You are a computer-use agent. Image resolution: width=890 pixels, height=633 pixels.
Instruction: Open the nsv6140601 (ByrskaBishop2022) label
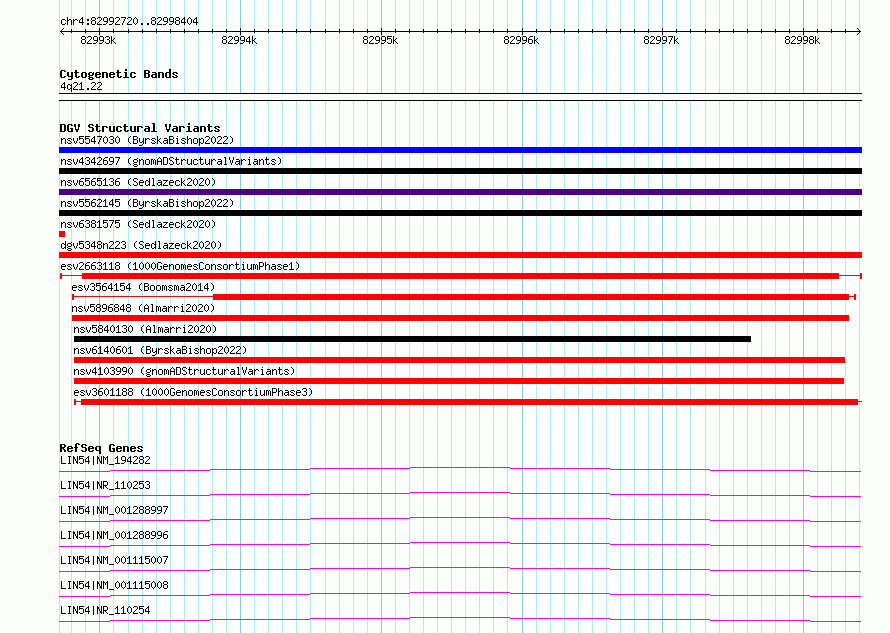pyautogui.click(x=160, y=350)
